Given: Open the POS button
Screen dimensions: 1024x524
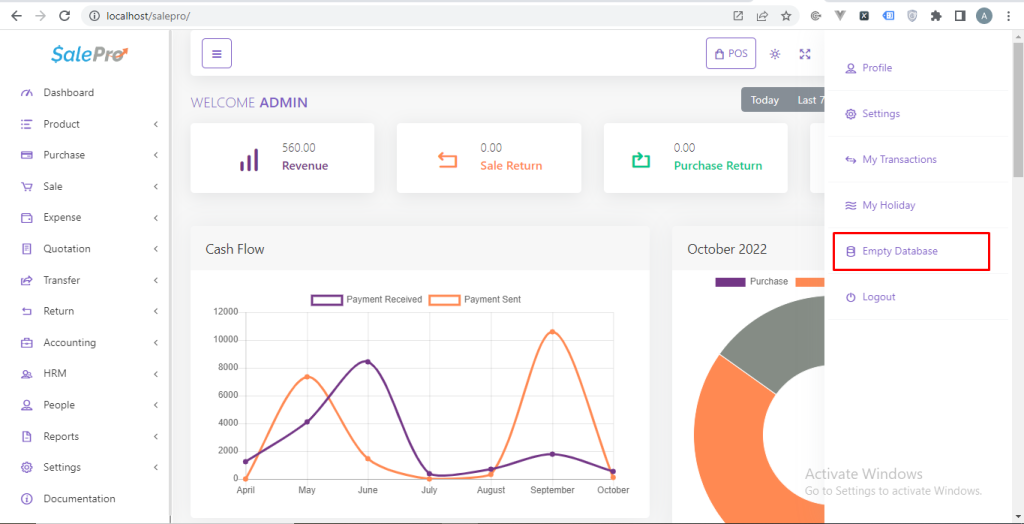Looking at the screenshot, I should tap(730, 54).
